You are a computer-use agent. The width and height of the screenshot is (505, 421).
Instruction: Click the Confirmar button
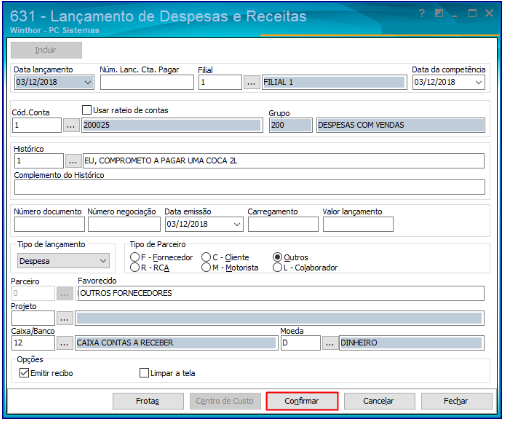pos(302,401)
